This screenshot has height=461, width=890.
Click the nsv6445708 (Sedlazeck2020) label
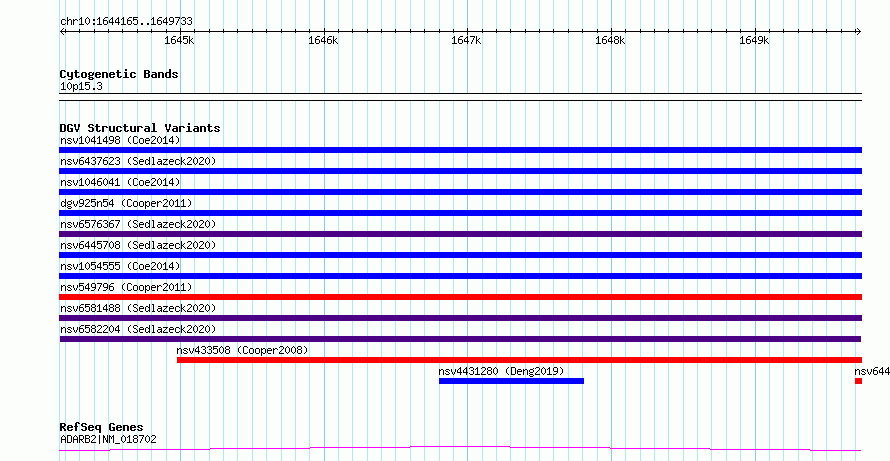click(138, 245)
